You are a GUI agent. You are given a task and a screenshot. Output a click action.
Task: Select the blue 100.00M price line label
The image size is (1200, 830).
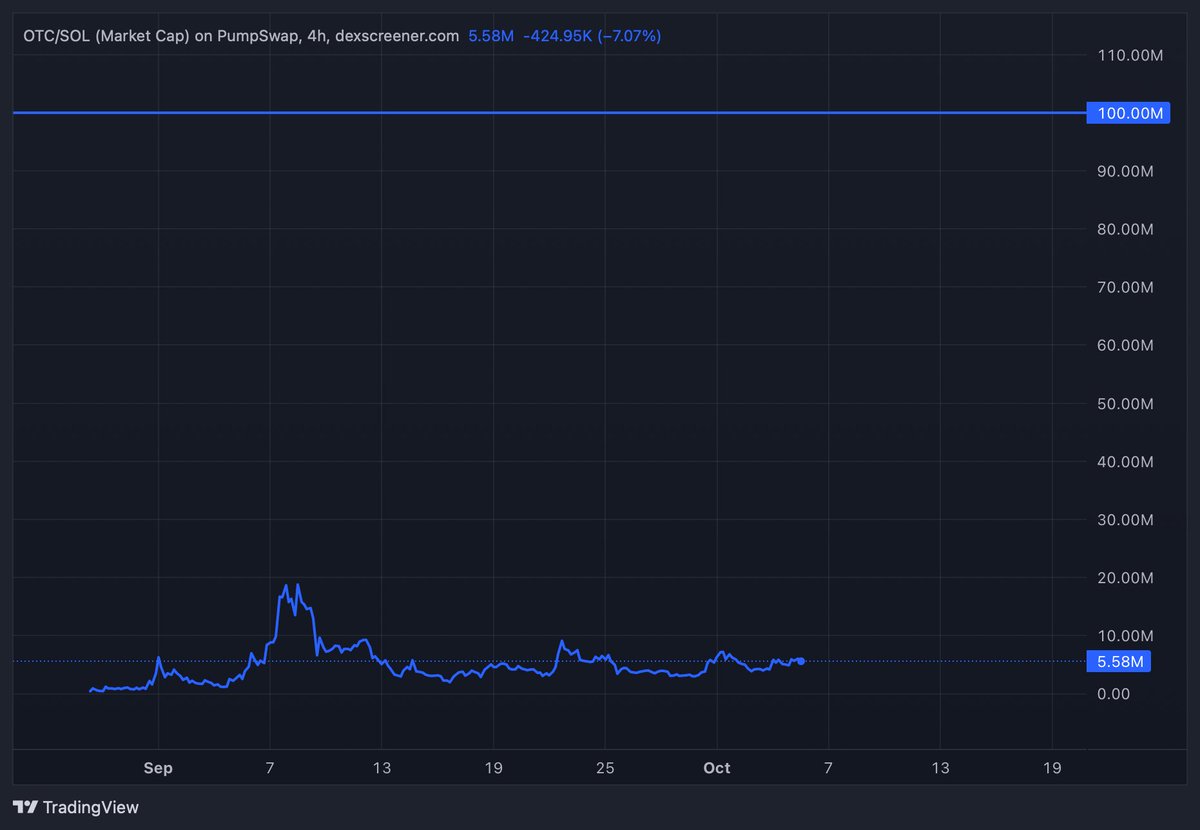[x=1128, y=113]
